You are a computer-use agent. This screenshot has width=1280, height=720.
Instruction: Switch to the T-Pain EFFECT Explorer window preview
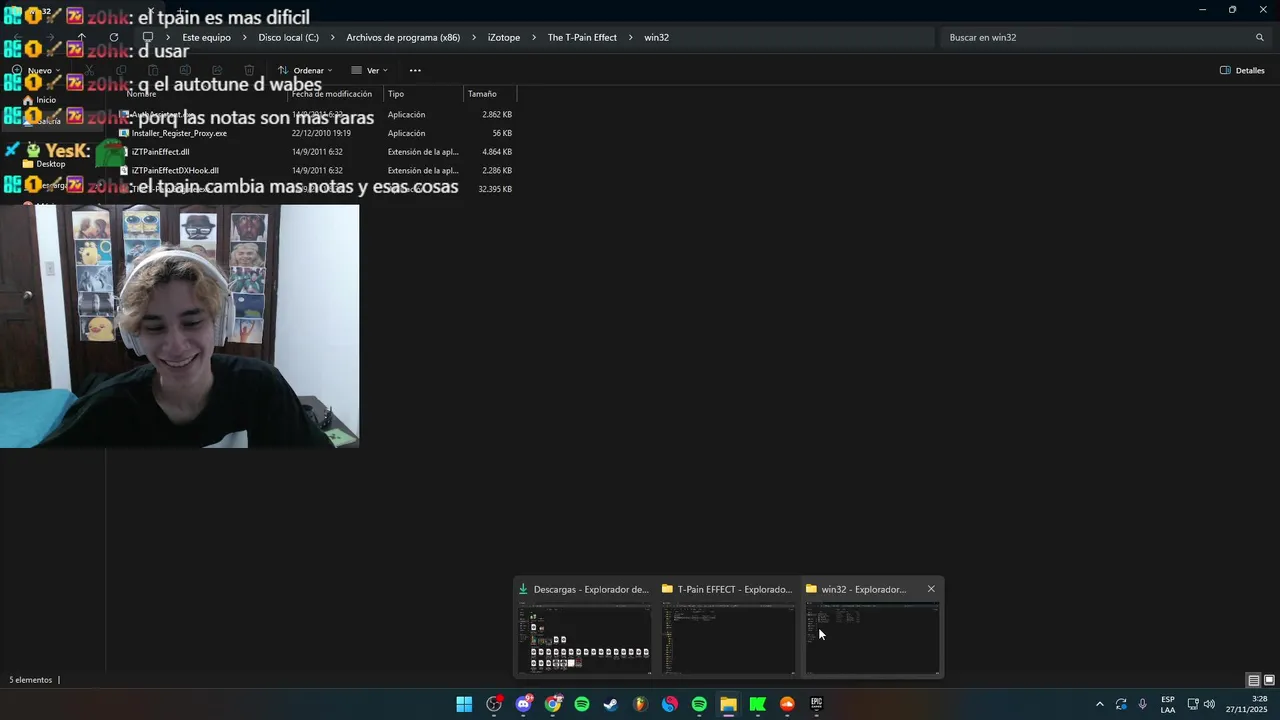click(728, 627)
